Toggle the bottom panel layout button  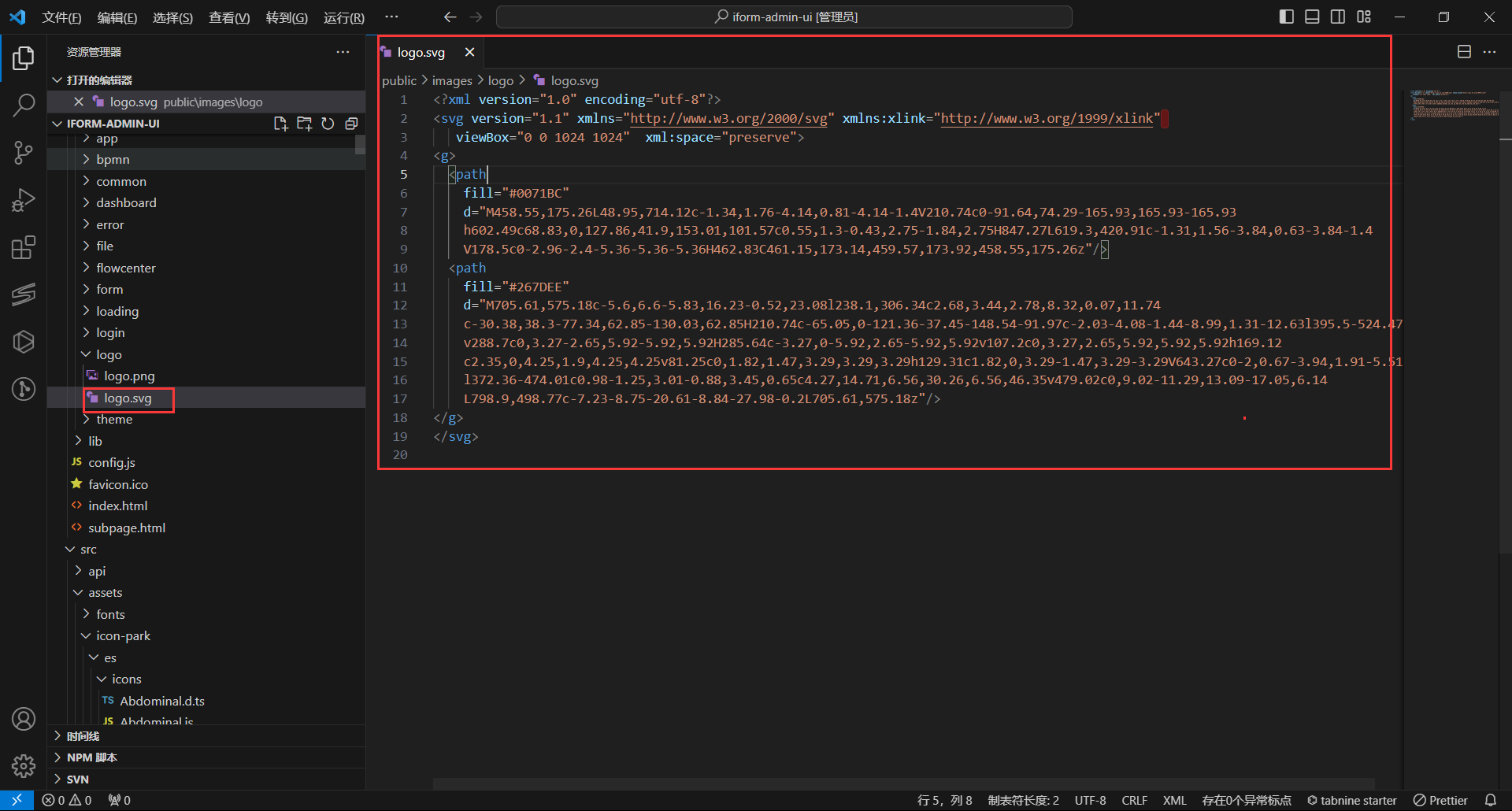1312,17
